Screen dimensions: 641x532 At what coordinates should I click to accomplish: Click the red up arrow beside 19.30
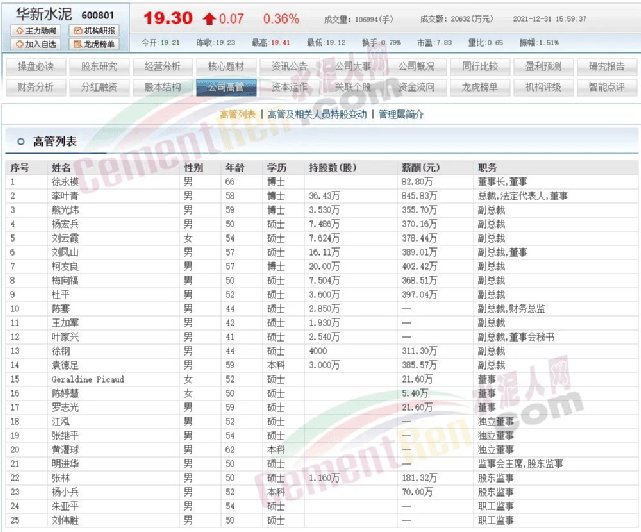[208, 19]
